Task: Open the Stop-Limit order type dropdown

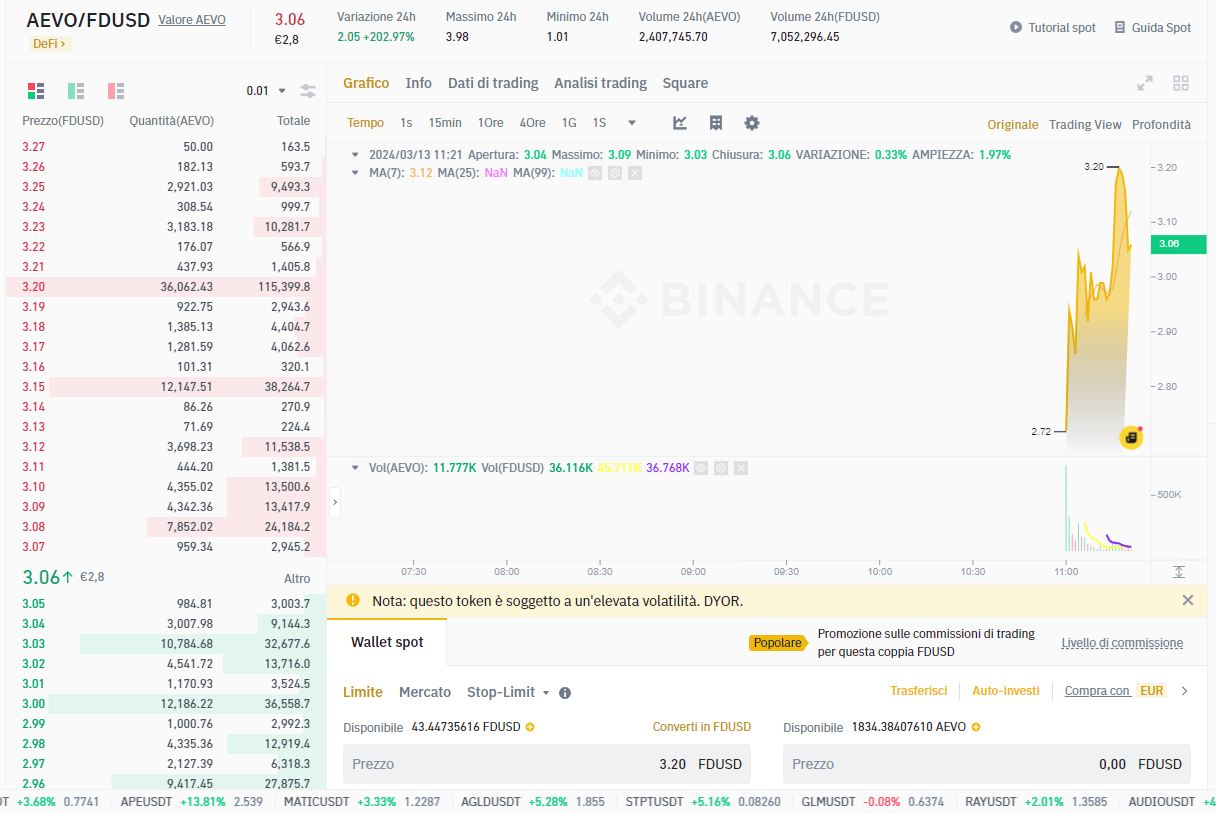Action: pos(509,692)
